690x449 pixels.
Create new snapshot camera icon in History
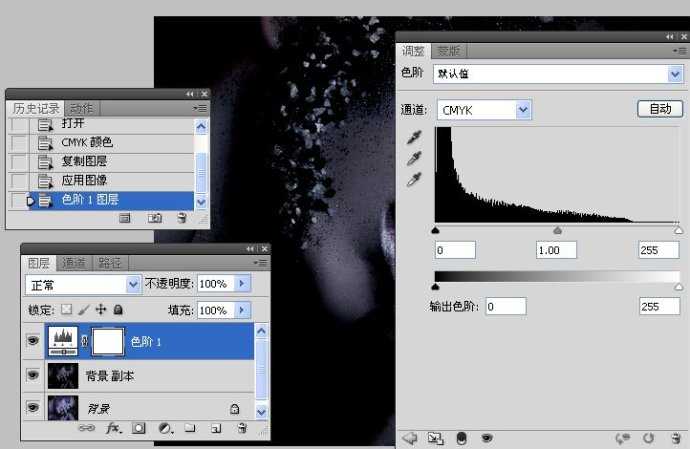154,218
